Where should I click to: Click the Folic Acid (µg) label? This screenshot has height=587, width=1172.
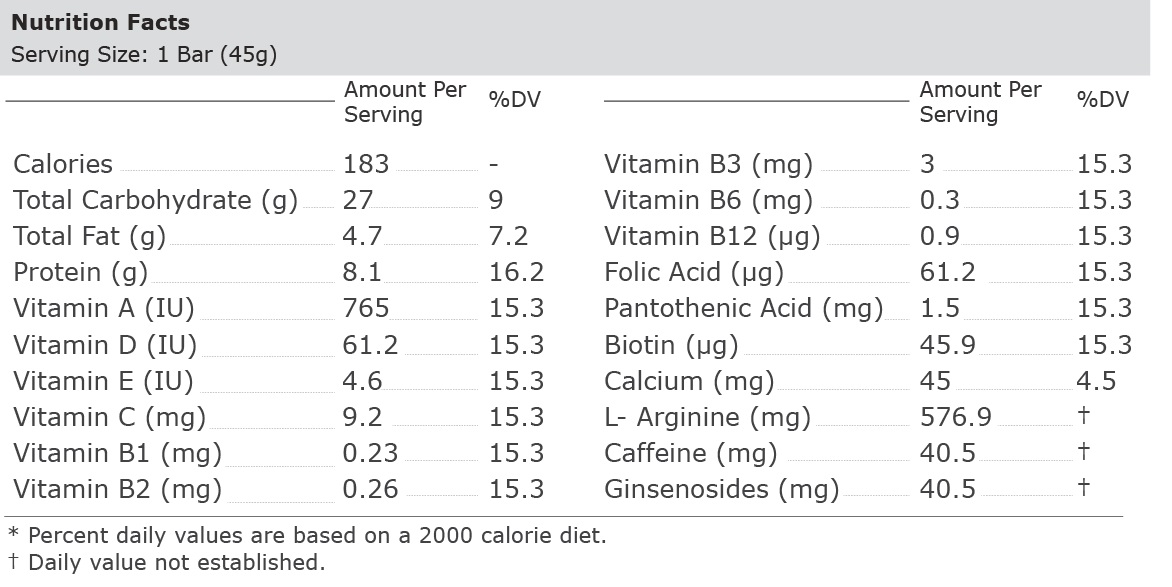tap(694, 272)
